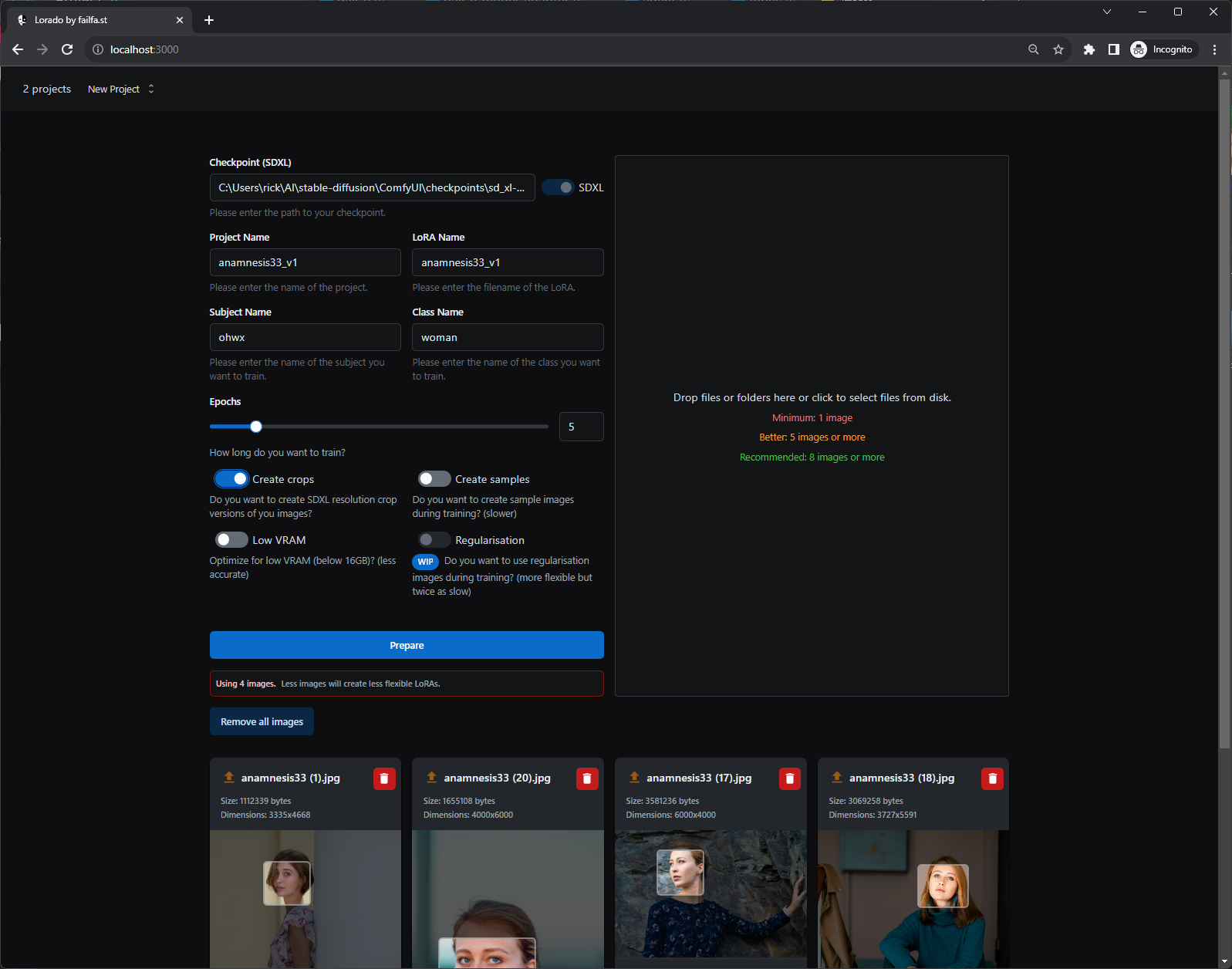Open the anamnesis33 (1).jpg image preview

click(x=305, y=899)
